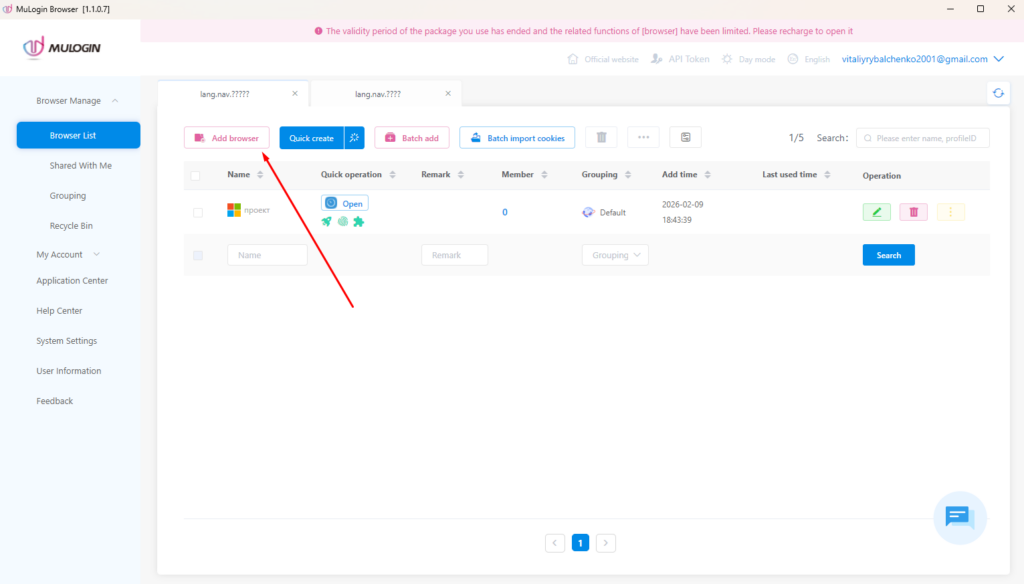Open the yellow more options icon
The width and height of the screenshot is (1024, 584).
(x=951, y=212)
